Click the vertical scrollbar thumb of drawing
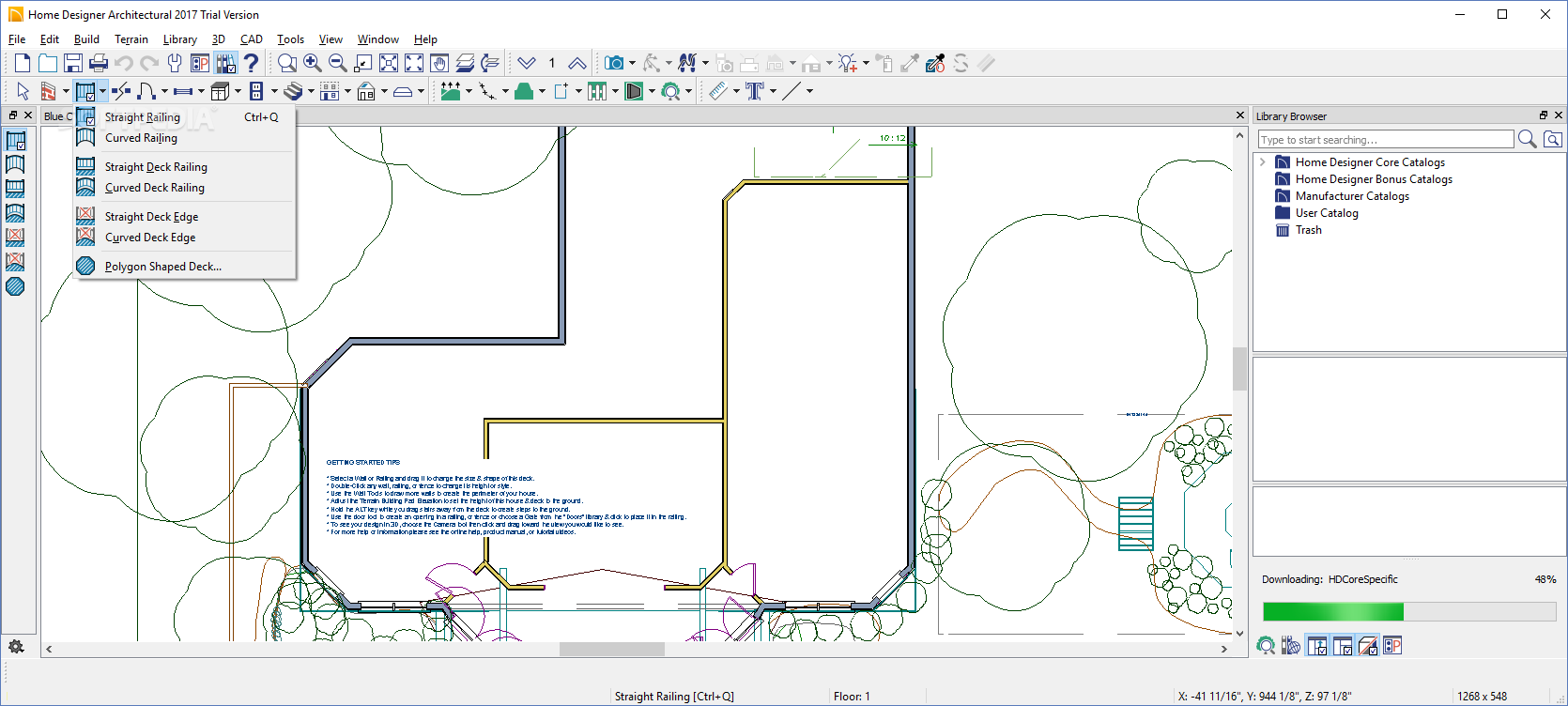 click(x=1239, y=368)
